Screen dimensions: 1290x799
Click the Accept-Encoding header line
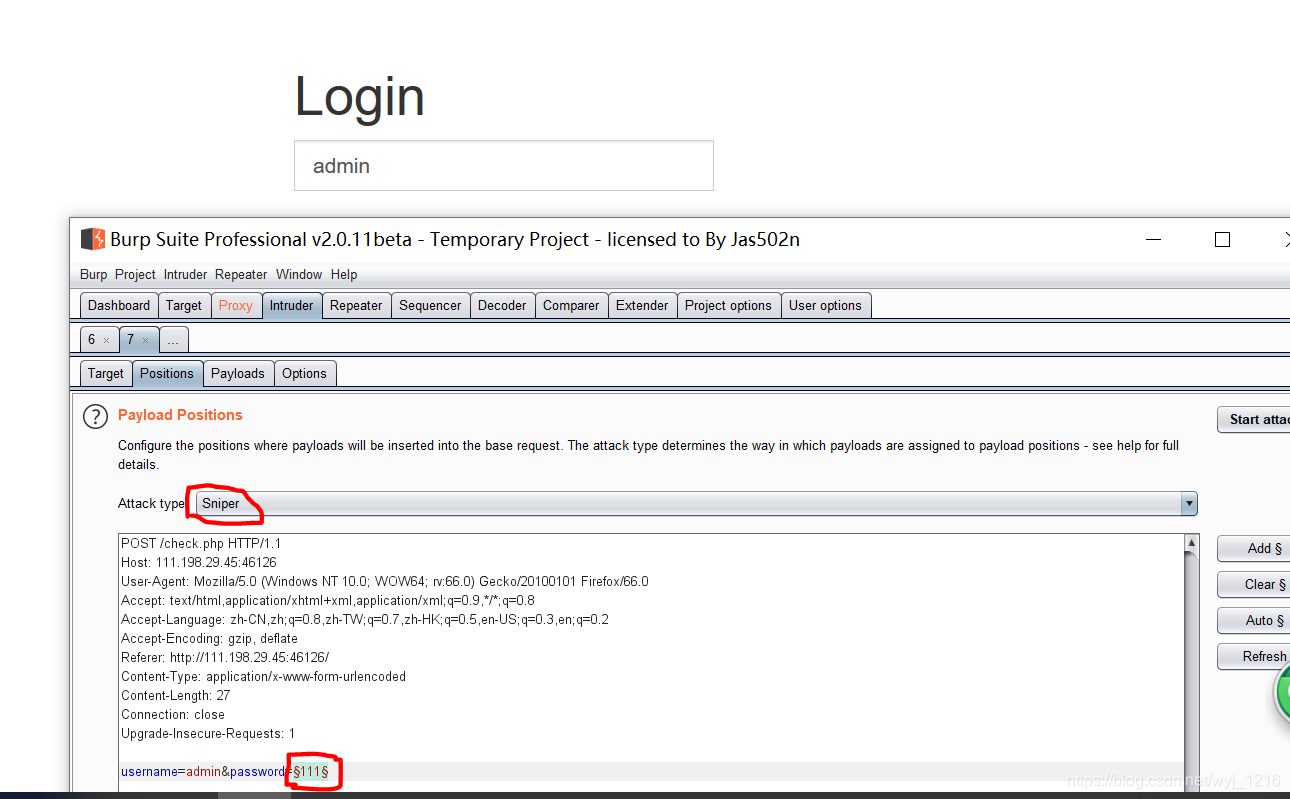click(209, 638)
